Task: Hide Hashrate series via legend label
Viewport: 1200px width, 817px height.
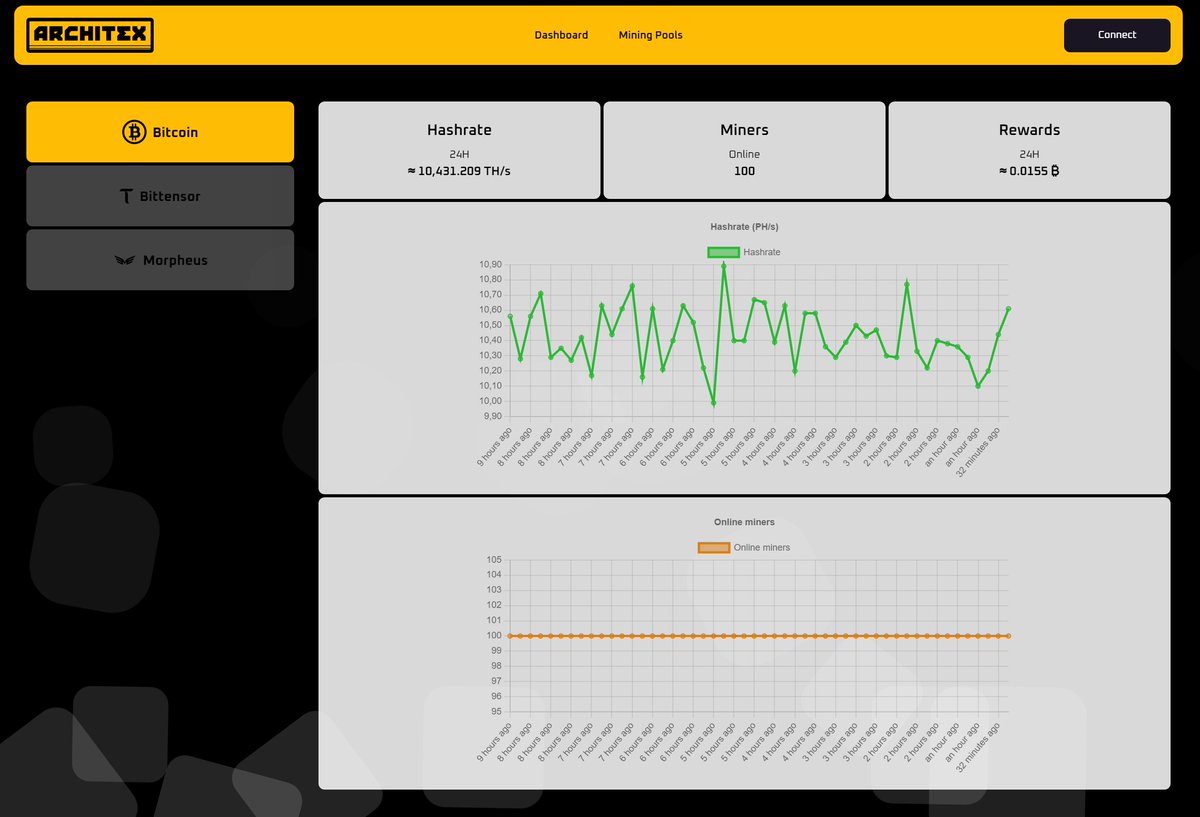Action: coord(762,252)
